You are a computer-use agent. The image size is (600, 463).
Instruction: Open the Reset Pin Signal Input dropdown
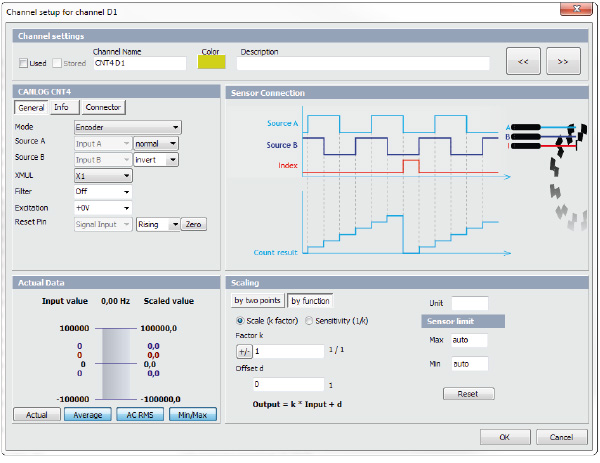(x=103, y=224)
